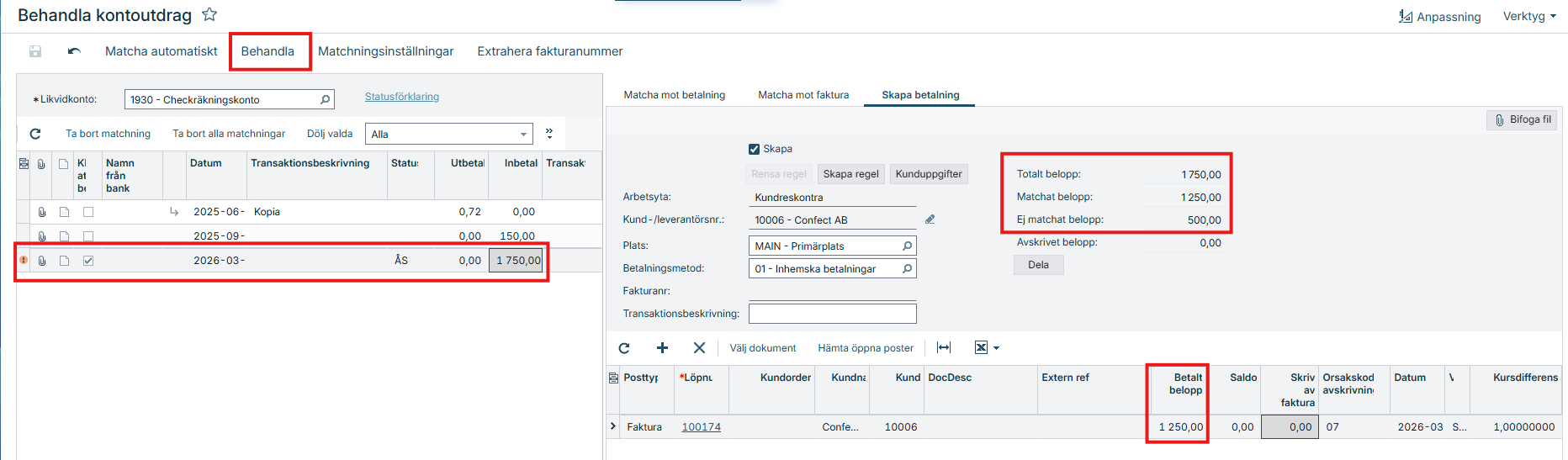The width and height of the screenshot is (1568, 460).
Task: Open lookup magnifier in Likvidkonto field
Action: [x=325, y=99]
